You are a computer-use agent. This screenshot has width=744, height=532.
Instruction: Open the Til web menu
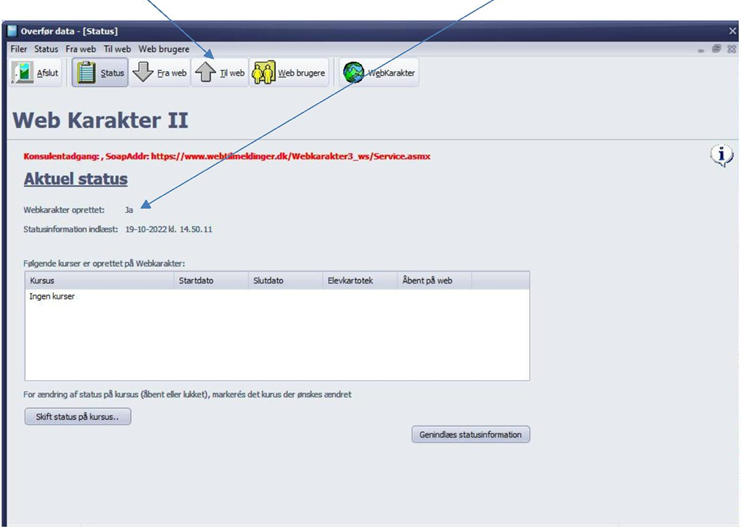tap(117, 49)
